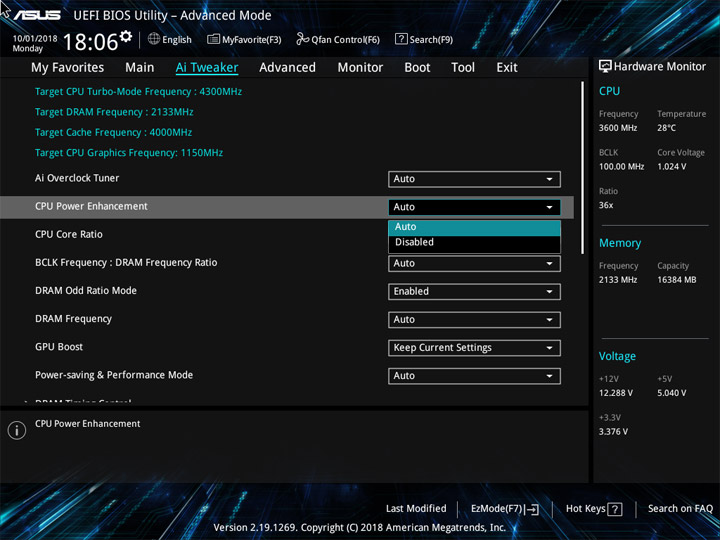Click the 18:06 clock display
Viewport: 720px width, 540px height.
[x=90, y=42]
